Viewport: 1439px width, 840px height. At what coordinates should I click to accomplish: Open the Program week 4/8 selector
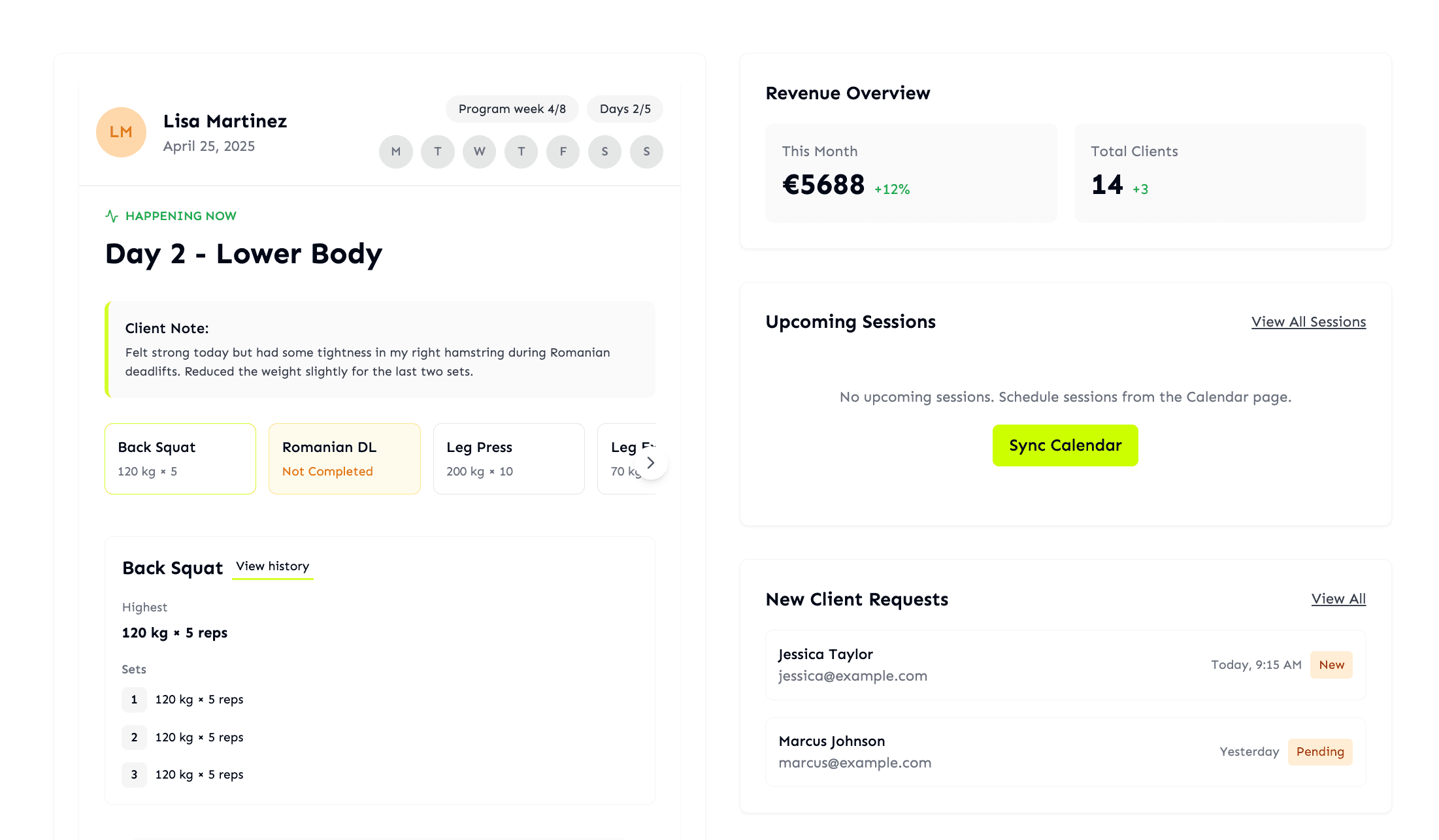click(x=512, y=109)
